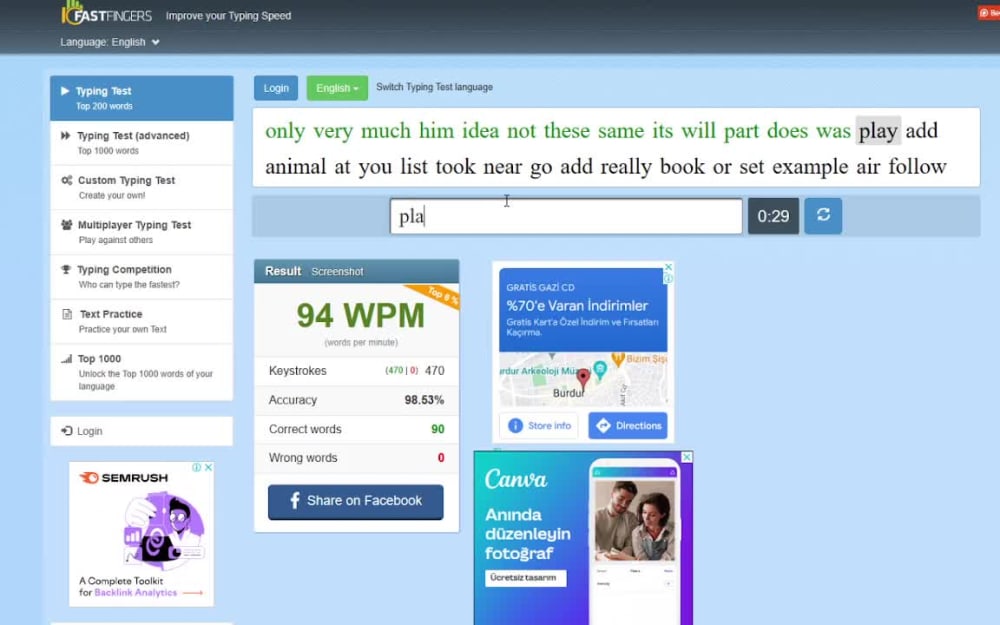This screenshot has height=625, width=1000.
Task: Click the Store info button in the ad
Action: tap(538, 425)
